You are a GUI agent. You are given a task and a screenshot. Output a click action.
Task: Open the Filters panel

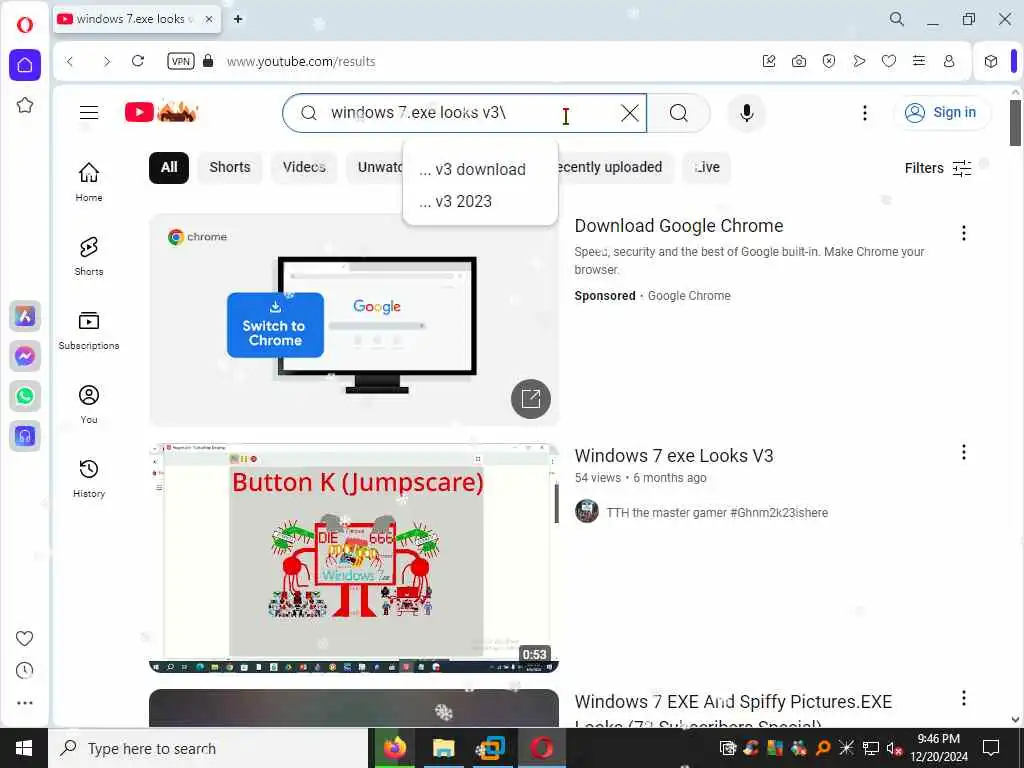point(938,168)
